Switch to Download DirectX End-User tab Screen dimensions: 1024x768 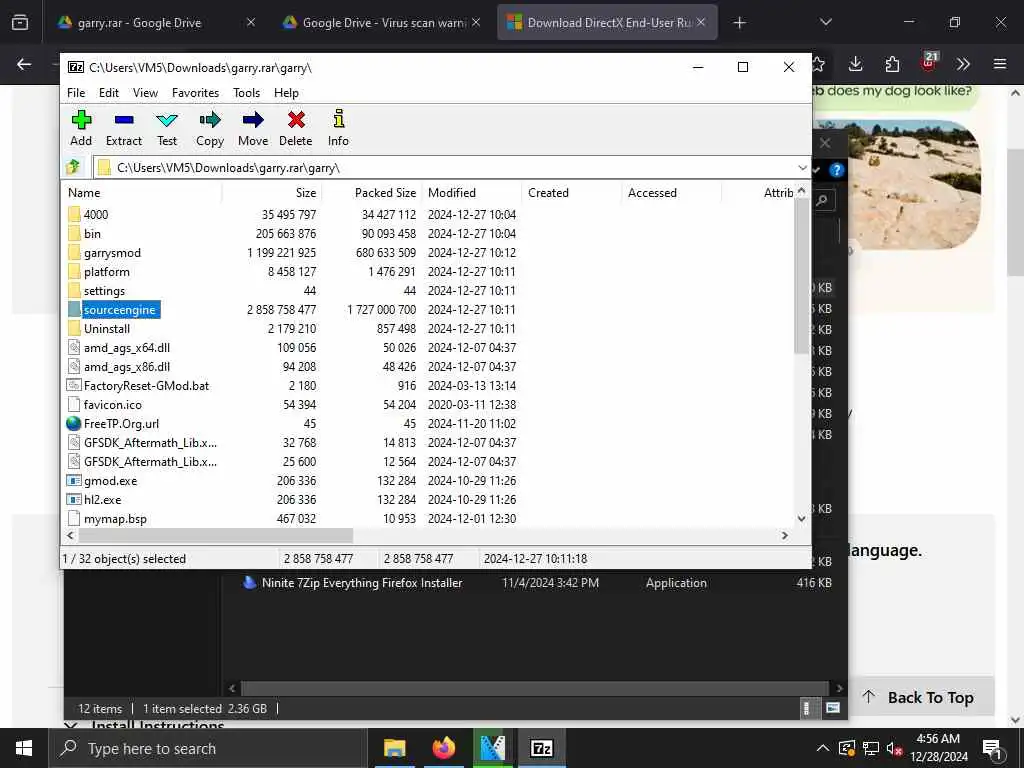607,23
